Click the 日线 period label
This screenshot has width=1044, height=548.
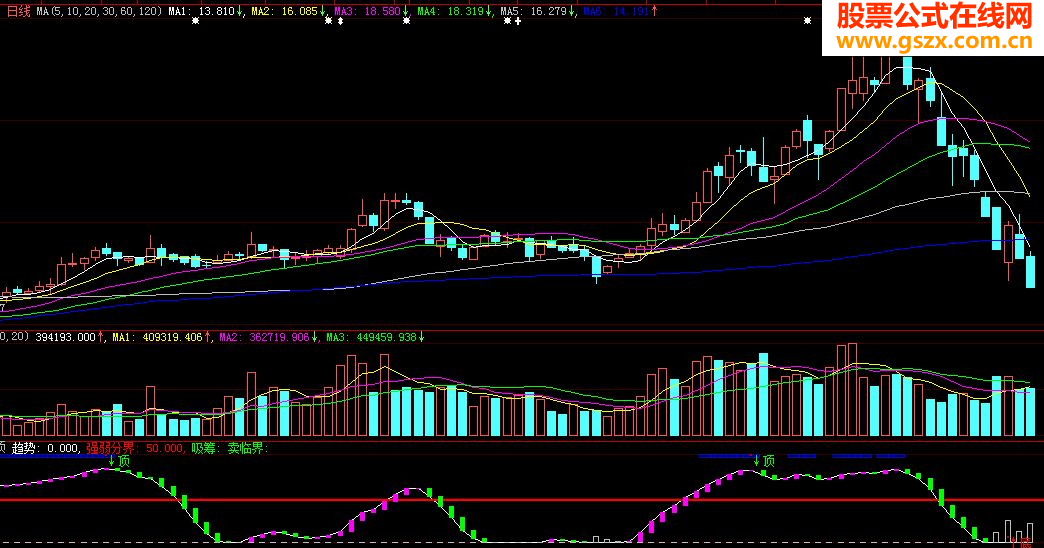click(x=19, y=11)
